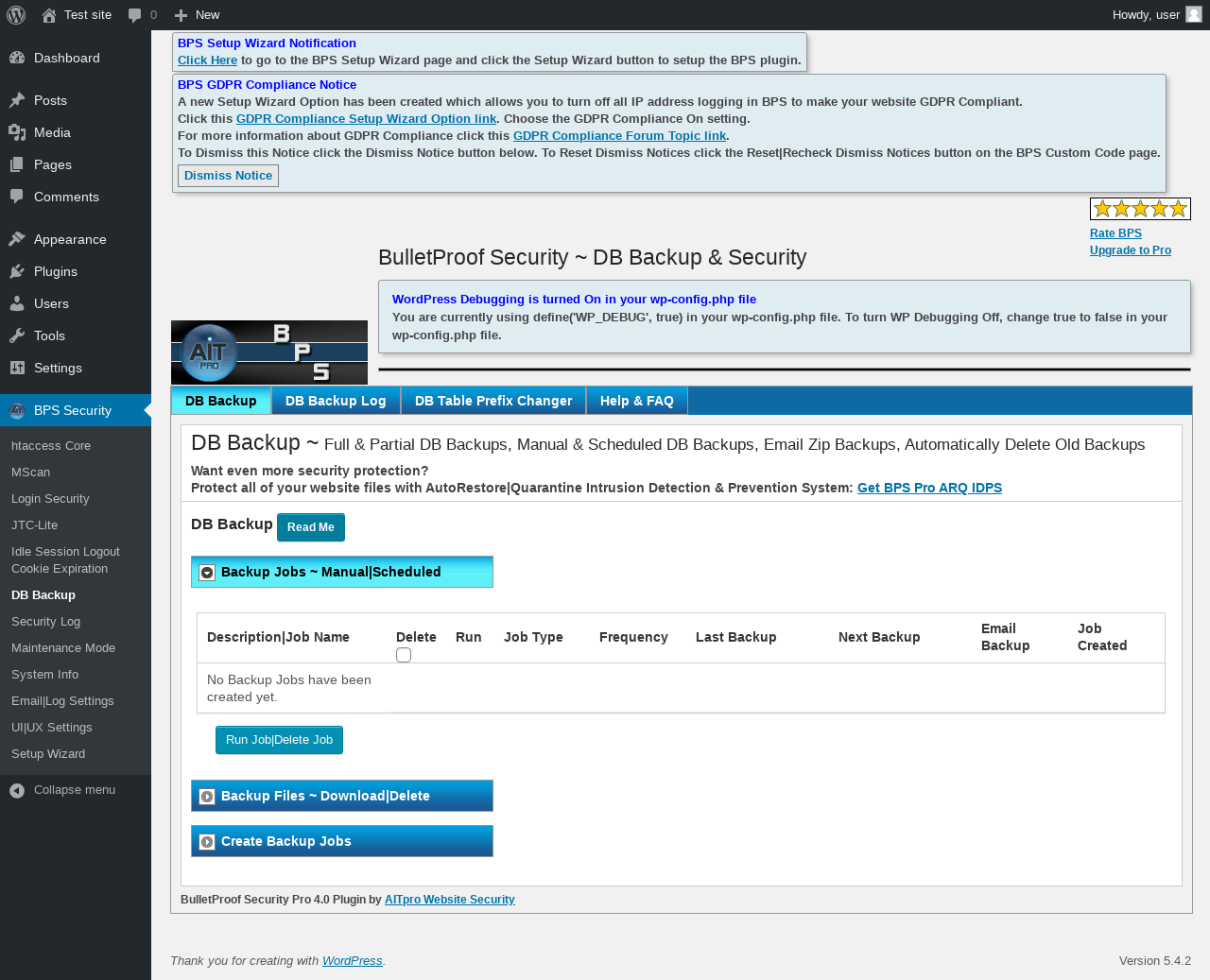Click the Version 5.4.2 footer text
Image resolution: width=1210 pixels, height=980 pixels.
[1155, 961]
